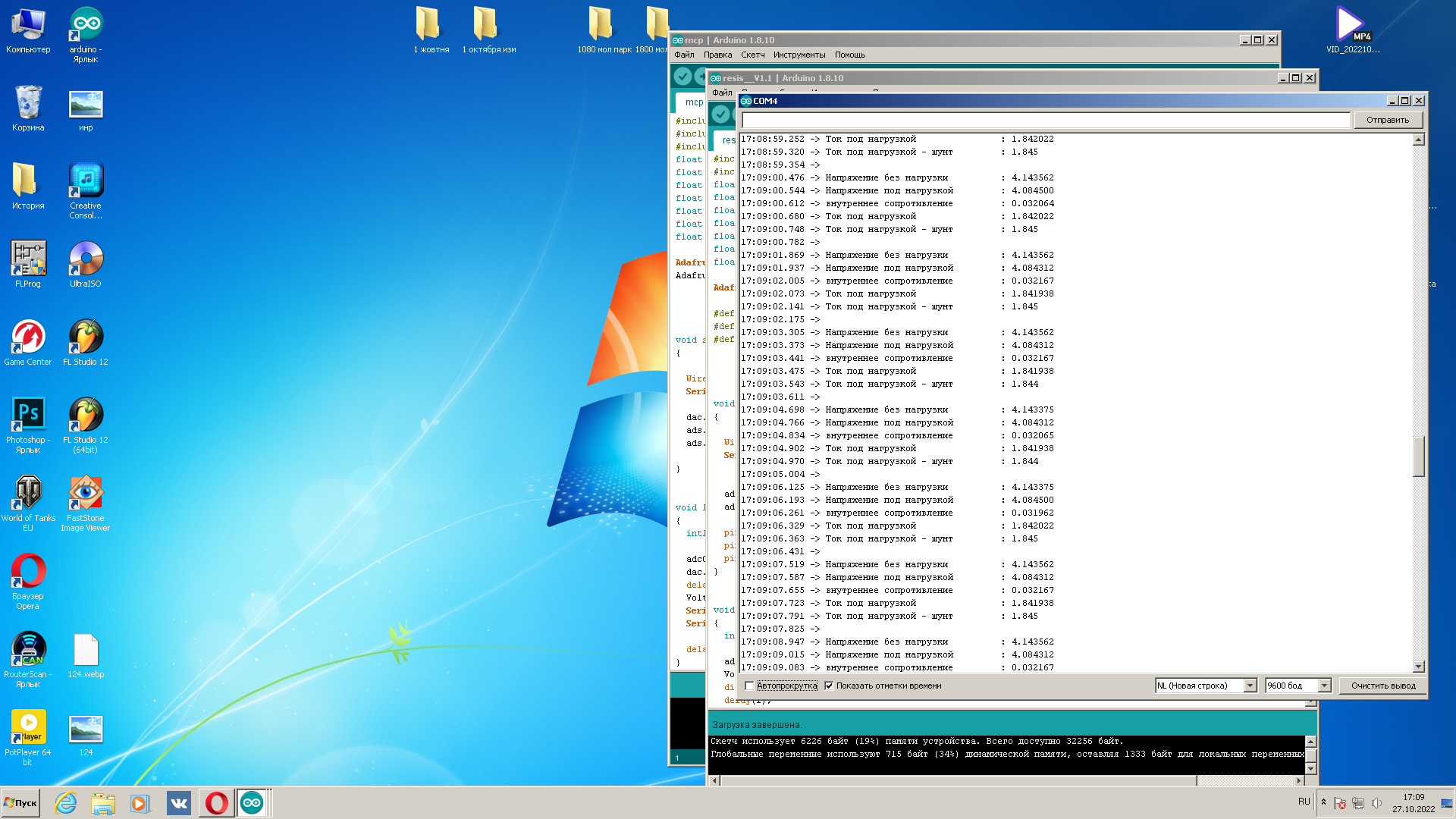Viewport: 1456px width, 819px height.
Task: Open the 9600 бод baud rate dropdown
Action: click(x=1324, y=686)
